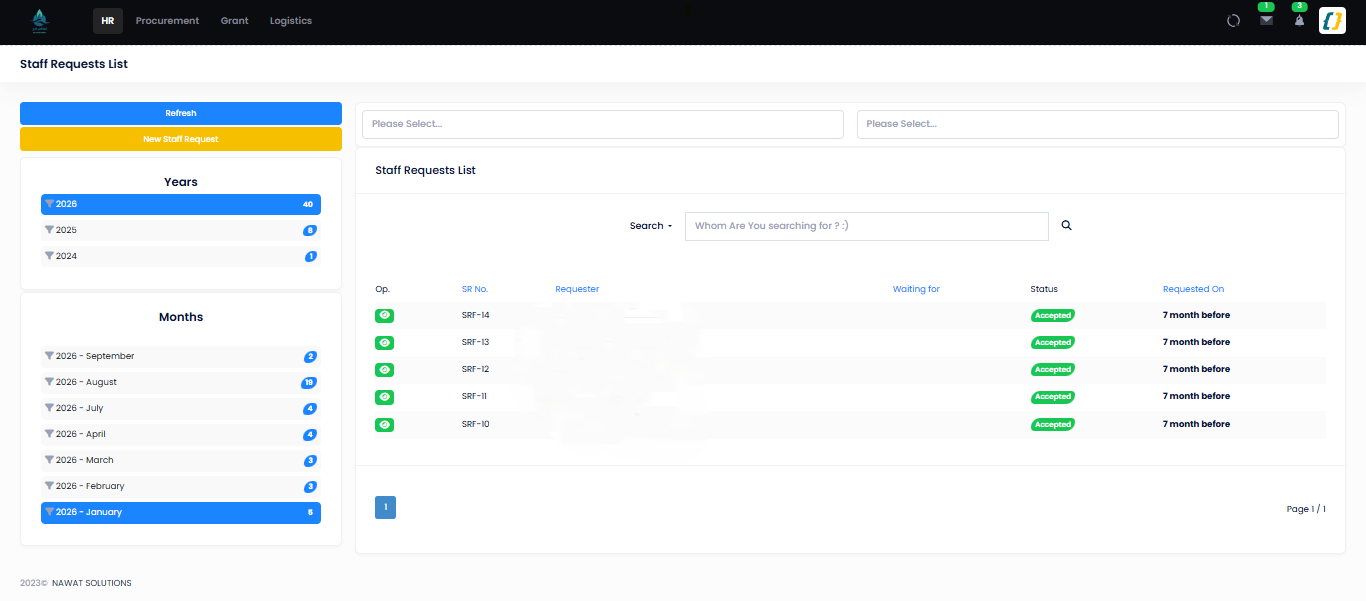View the SRF-11 request via the eye icon
This screenshot has height=601, width=1366.
[x=384, y=397]
